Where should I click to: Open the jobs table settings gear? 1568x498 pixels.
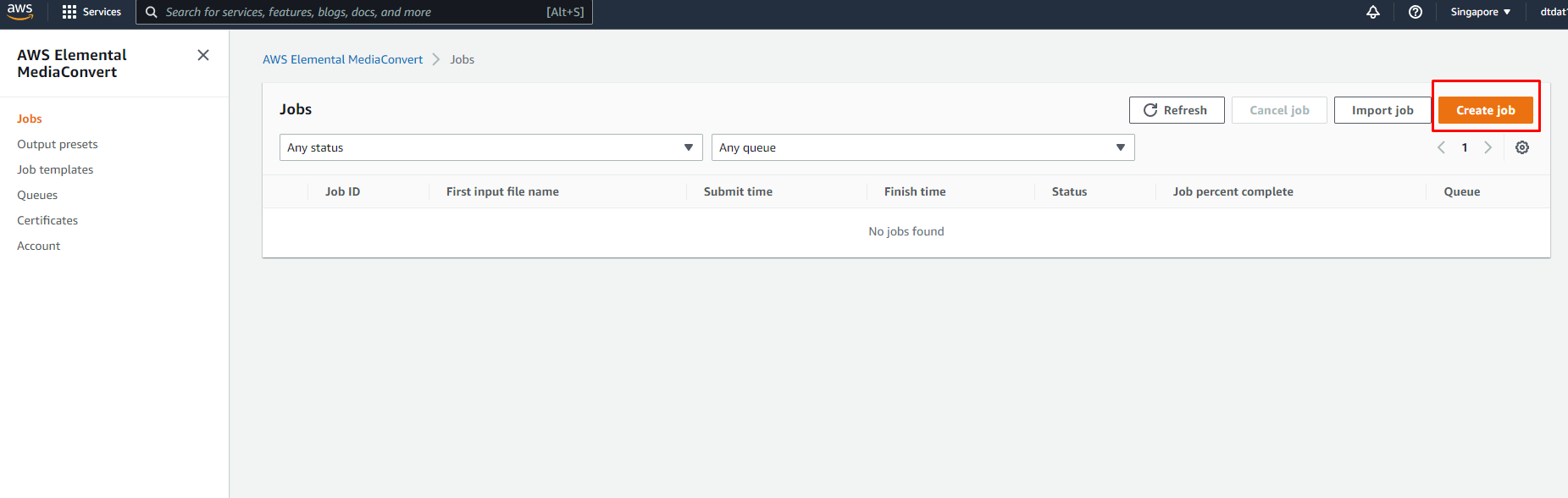[x=1522, y=147]
